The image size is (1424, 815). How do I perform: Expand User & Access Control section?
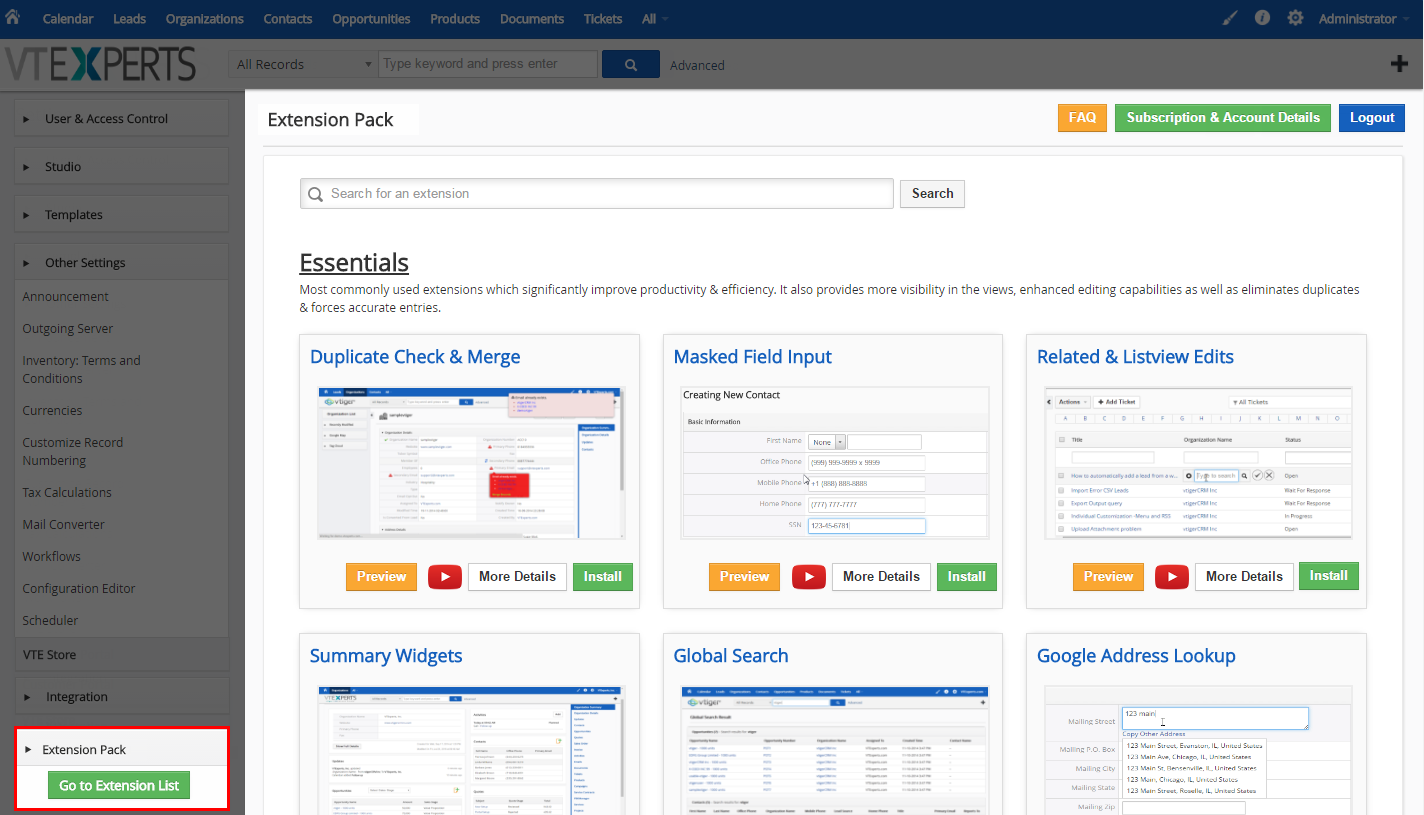pyautogui.click(x=121, y=118)
